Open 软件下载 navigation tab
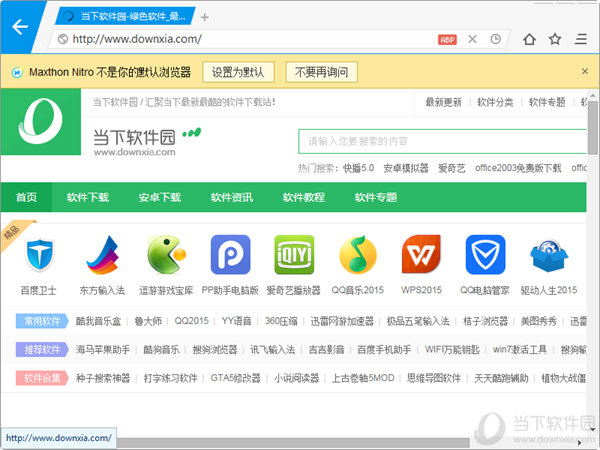The width and height of the screenshot is (600, 450). coord(88,197)
